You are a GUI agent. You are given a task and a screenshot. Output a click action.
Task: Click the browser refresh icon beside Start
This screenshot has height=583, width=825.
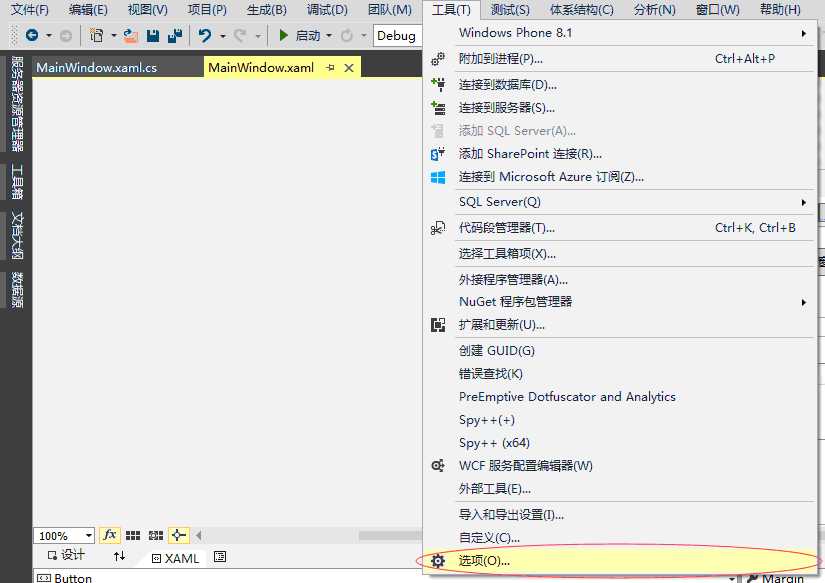[x=346, y=36]
